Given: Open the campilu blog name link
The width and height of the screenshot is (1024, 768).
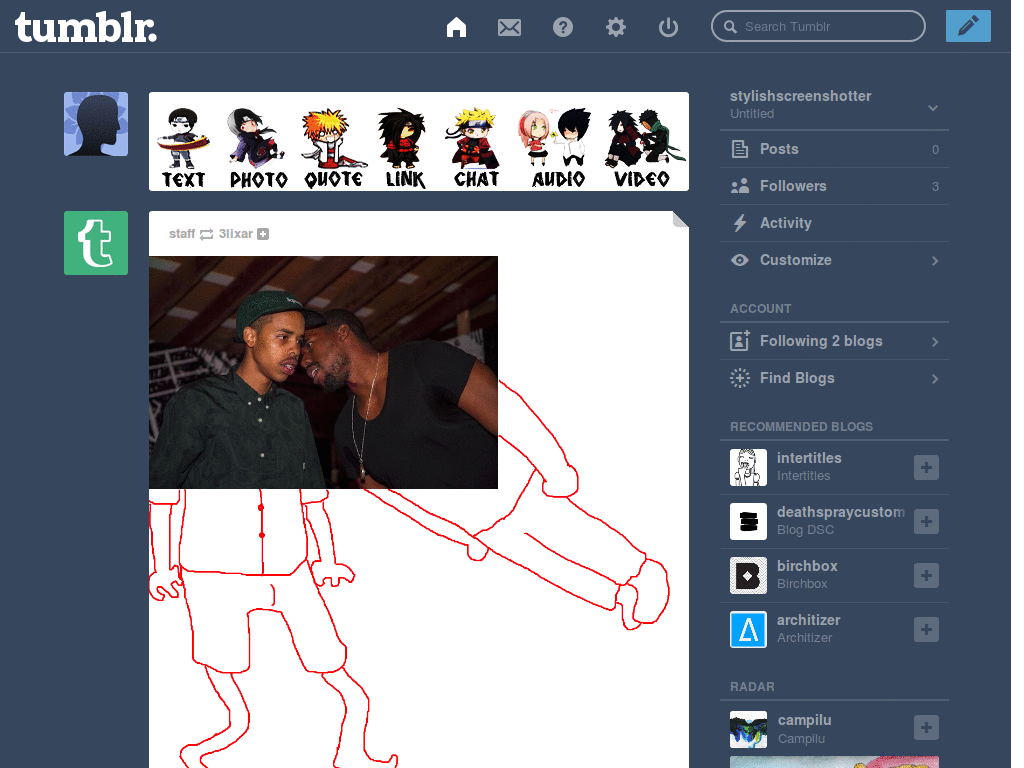Looking at the screenshot, I should 805,720.
